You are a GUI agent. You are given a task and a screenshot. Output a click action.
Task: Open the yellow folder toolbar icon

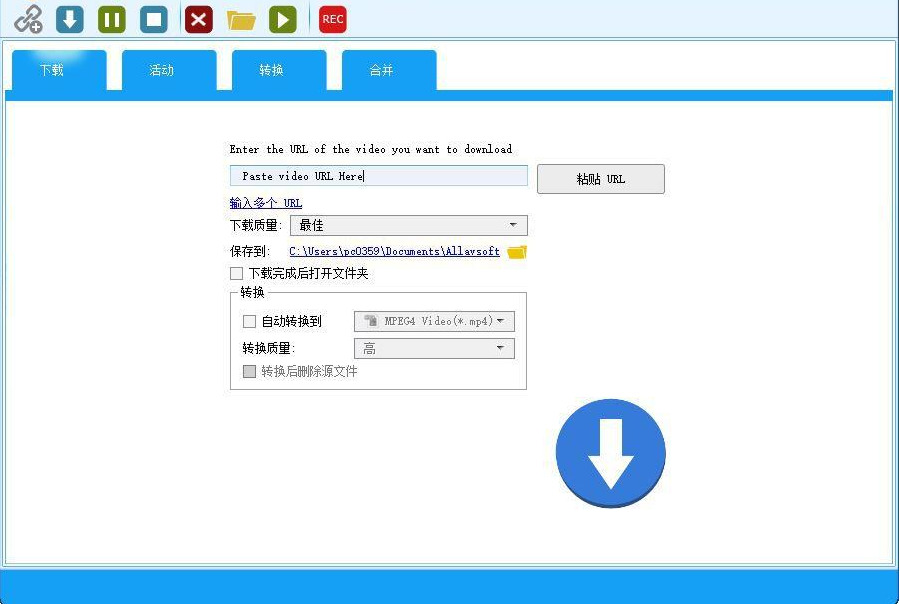(x=241, y=20)
